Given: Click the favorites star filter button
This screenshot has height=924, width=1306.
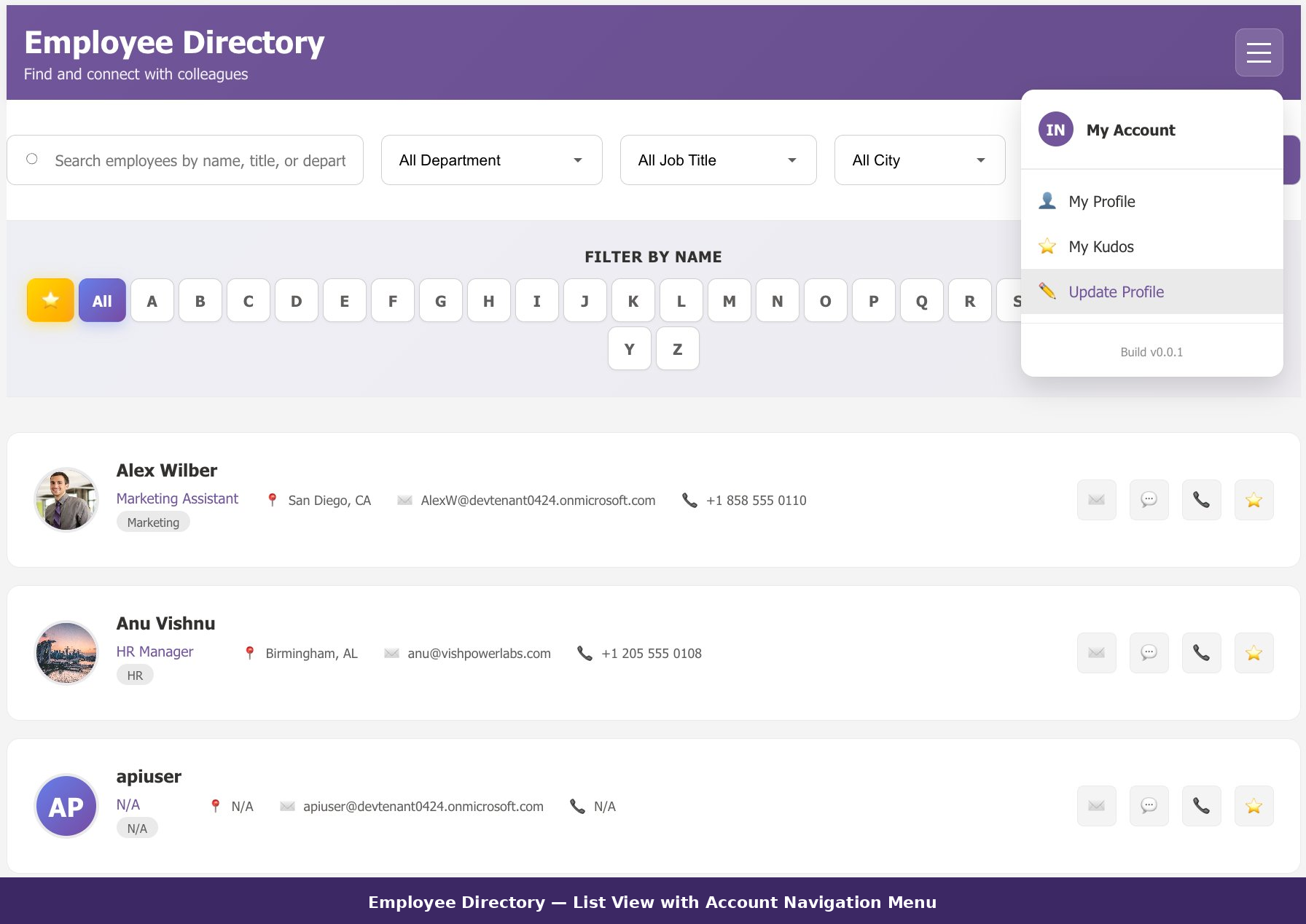Looking at the screenshot, I should 50,300.
